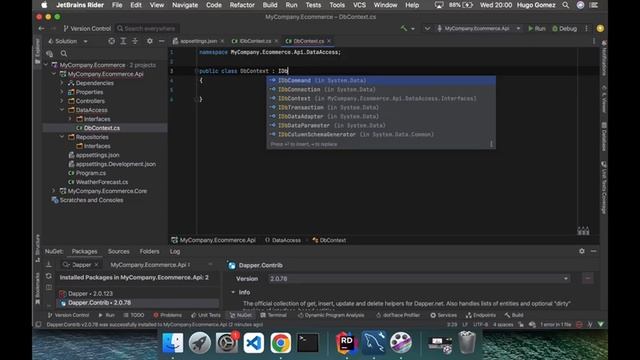Expand the MyCompany.Ecommerce.Core project
This screenshot has height=360, width=640.
coord(53,191)
